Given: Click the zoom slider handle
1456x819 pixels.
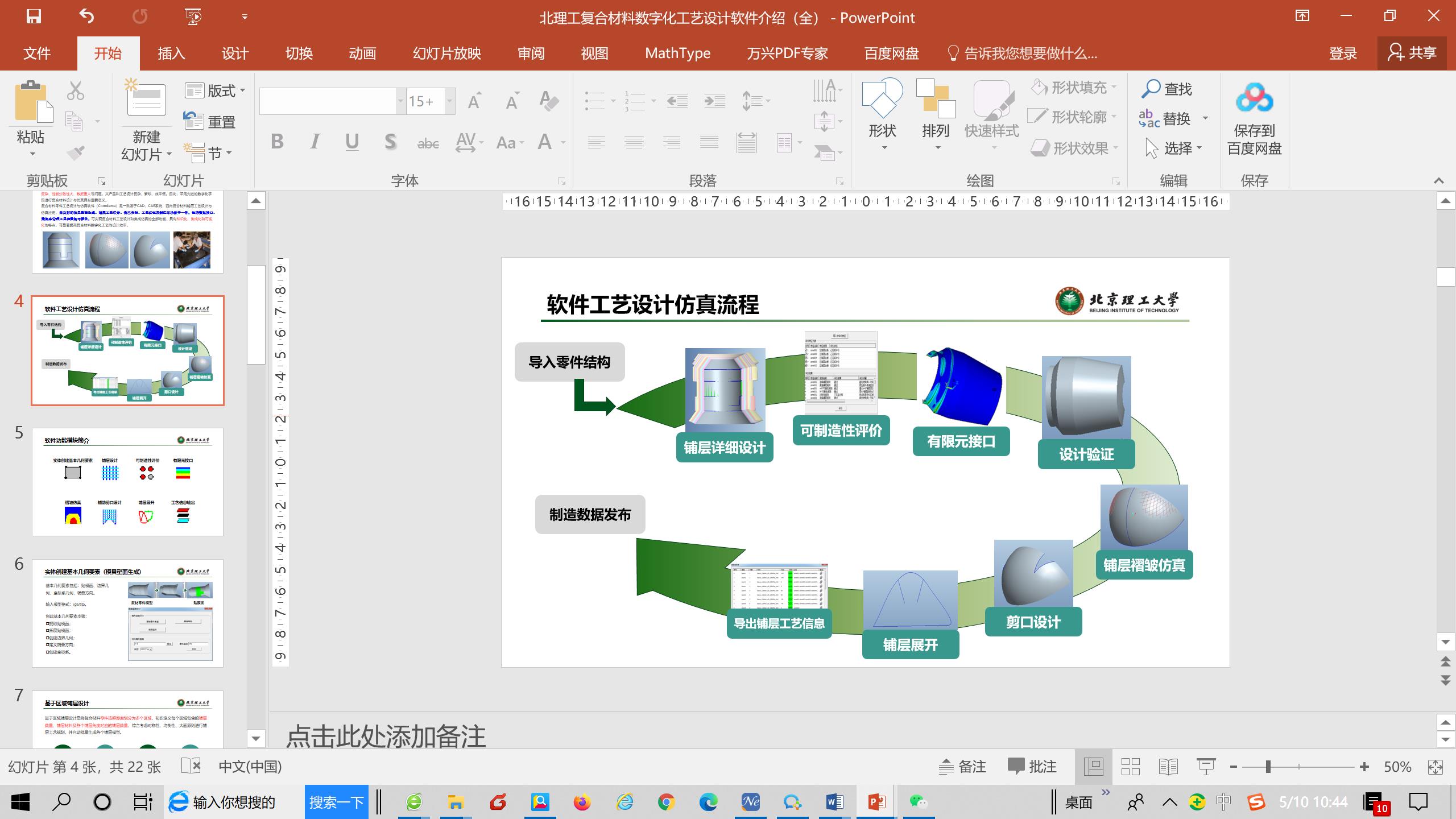Looking at the screenshot, I should [x=1268, y=767].
